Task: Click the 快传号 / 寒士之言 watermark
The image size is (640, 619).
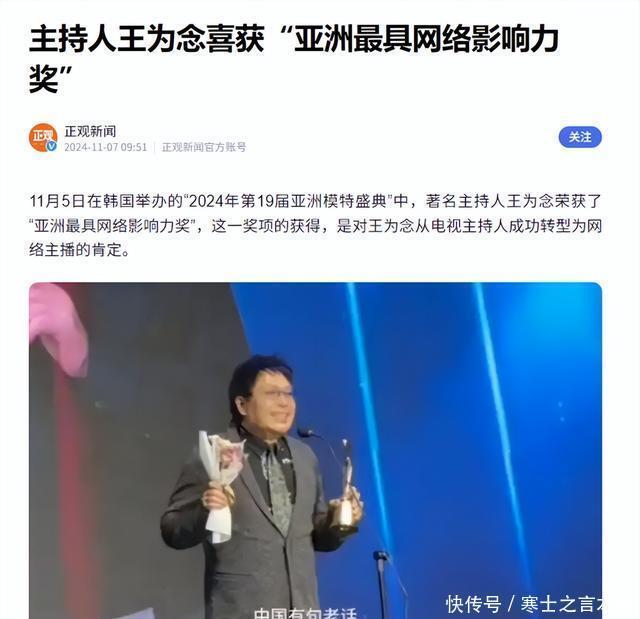Action: pos(524,604)
